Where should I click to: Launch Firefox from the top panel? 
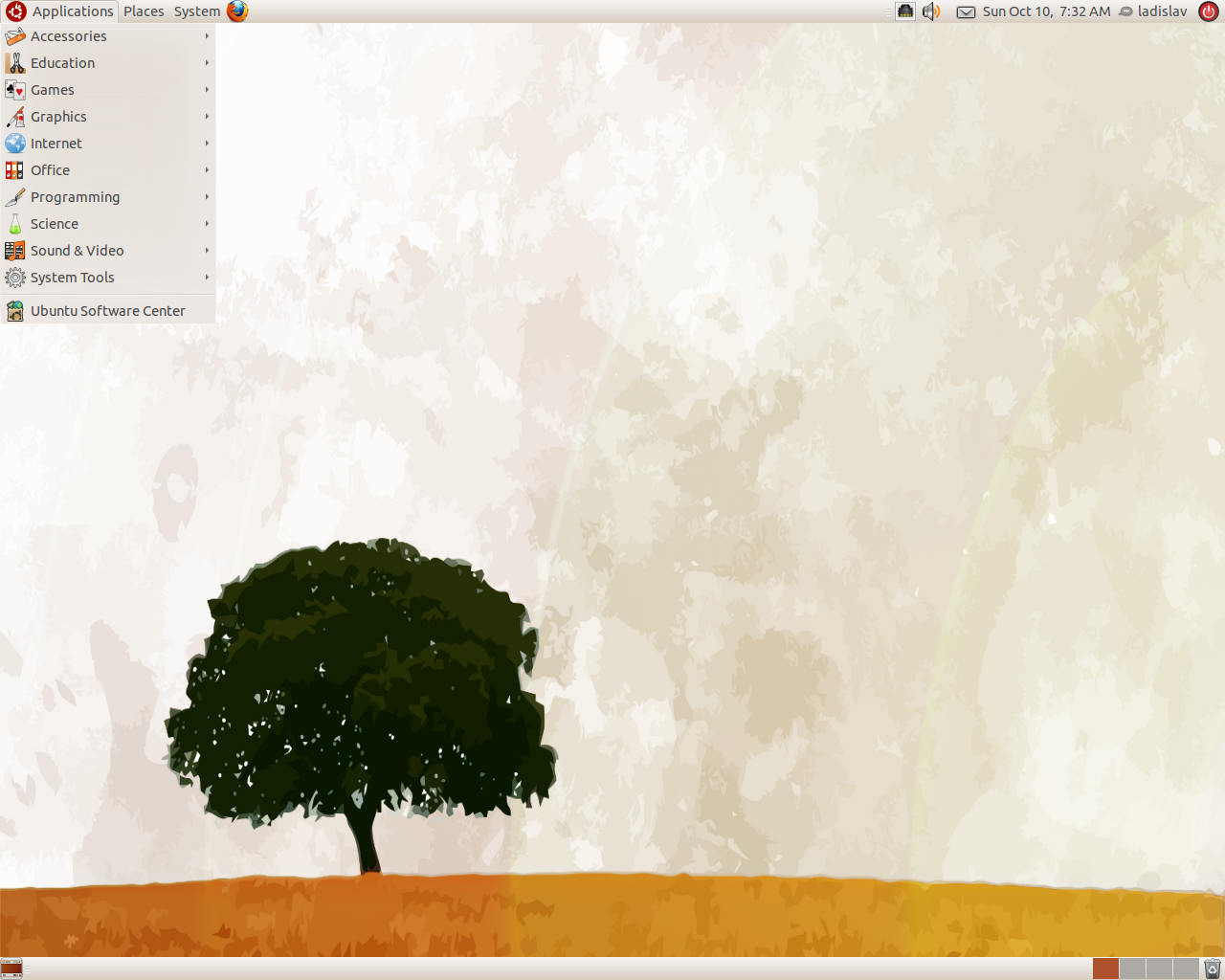point(237,11)
